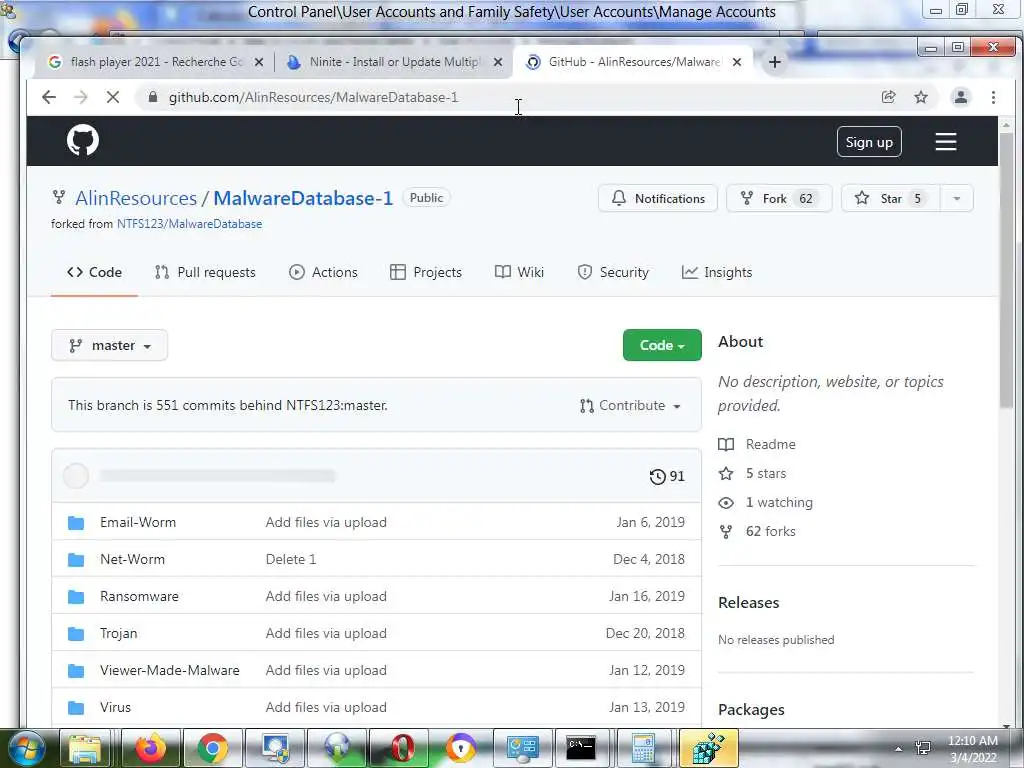Open the 'Delete 1' commit message

pyautogui.click(x=291, y=559)
